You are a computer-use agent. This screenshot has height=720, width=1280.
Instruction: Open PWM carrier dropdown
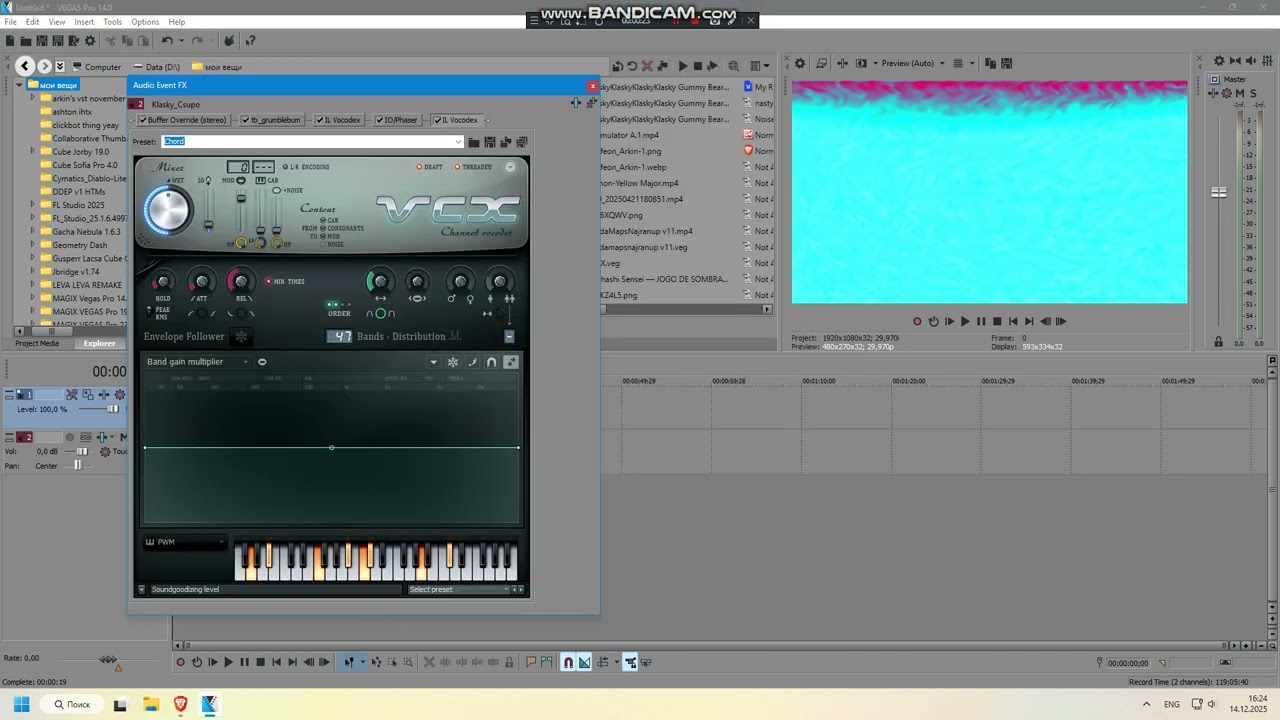point(185,542)
